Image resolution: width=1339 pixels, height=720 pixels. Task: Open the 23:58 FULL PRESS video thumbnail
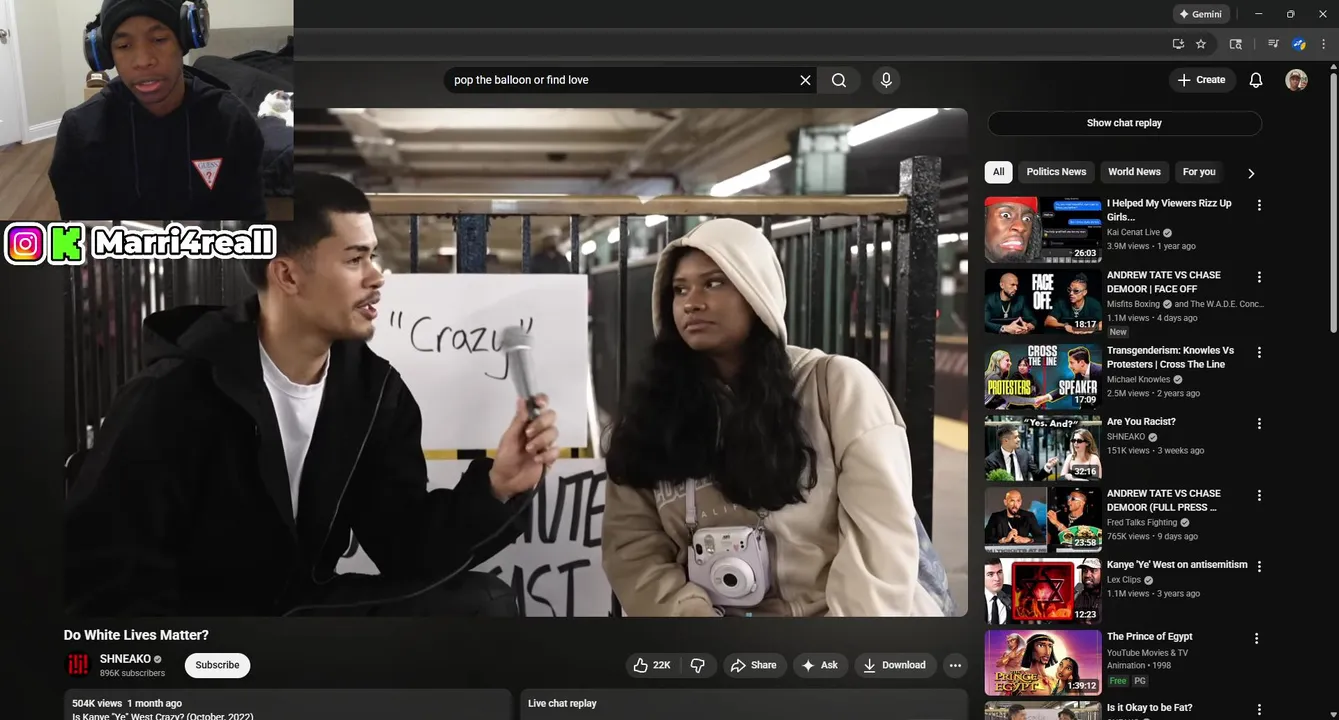coord(1043,519)
